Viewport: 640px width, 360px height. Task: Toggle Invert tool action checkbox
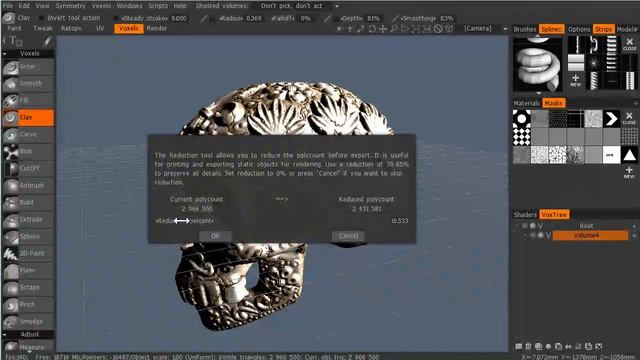41,18
